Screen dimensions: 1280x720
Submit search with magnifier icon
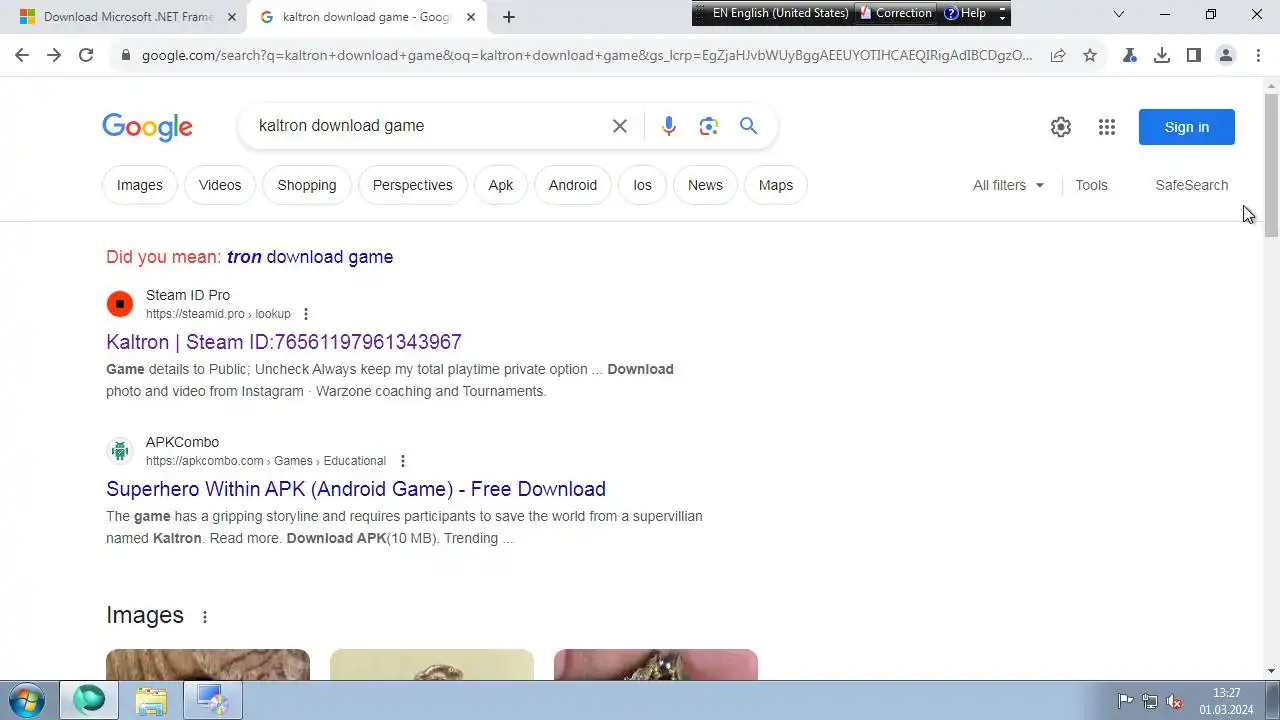click(x=748, y=126)
